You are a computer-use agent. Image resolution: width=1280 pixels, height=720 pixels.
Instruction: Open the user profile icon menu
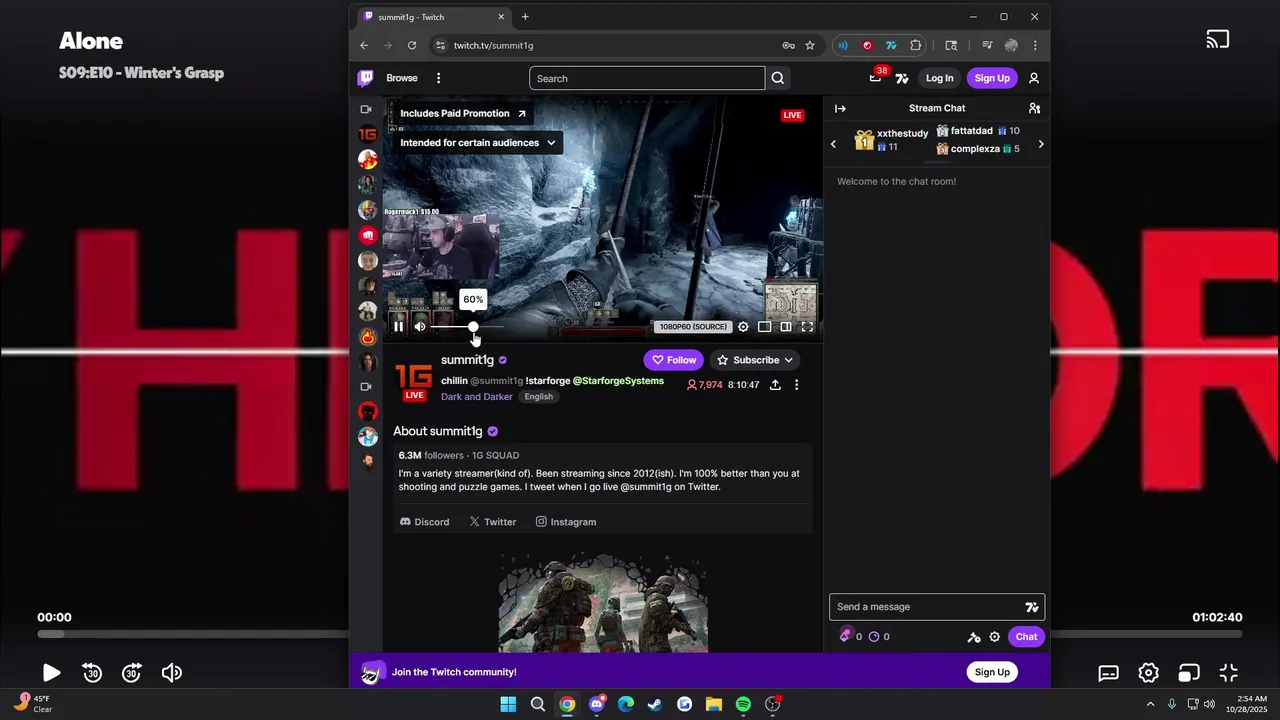(x=1034, y=78)
